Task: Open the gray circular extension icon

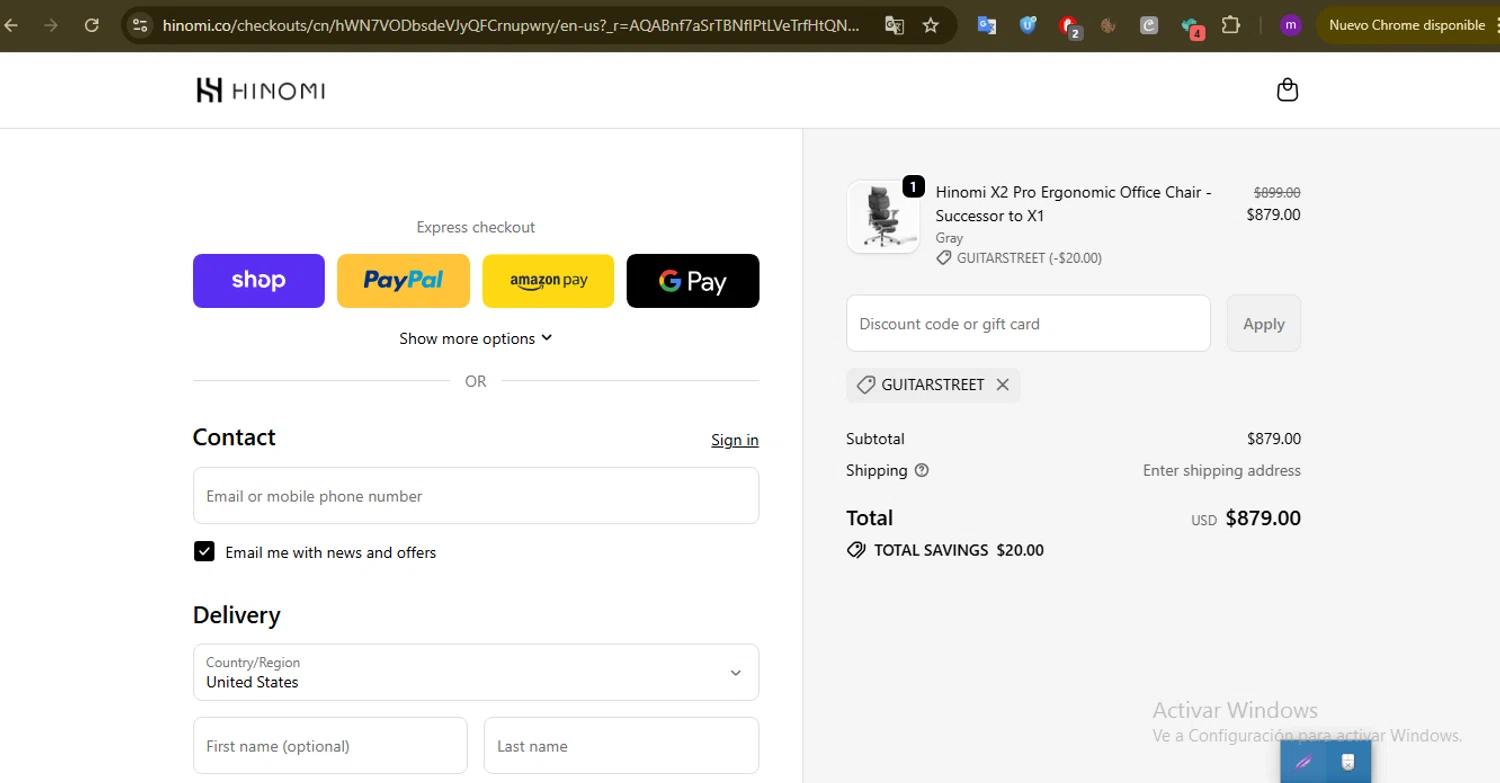Action: (1149, 25)
